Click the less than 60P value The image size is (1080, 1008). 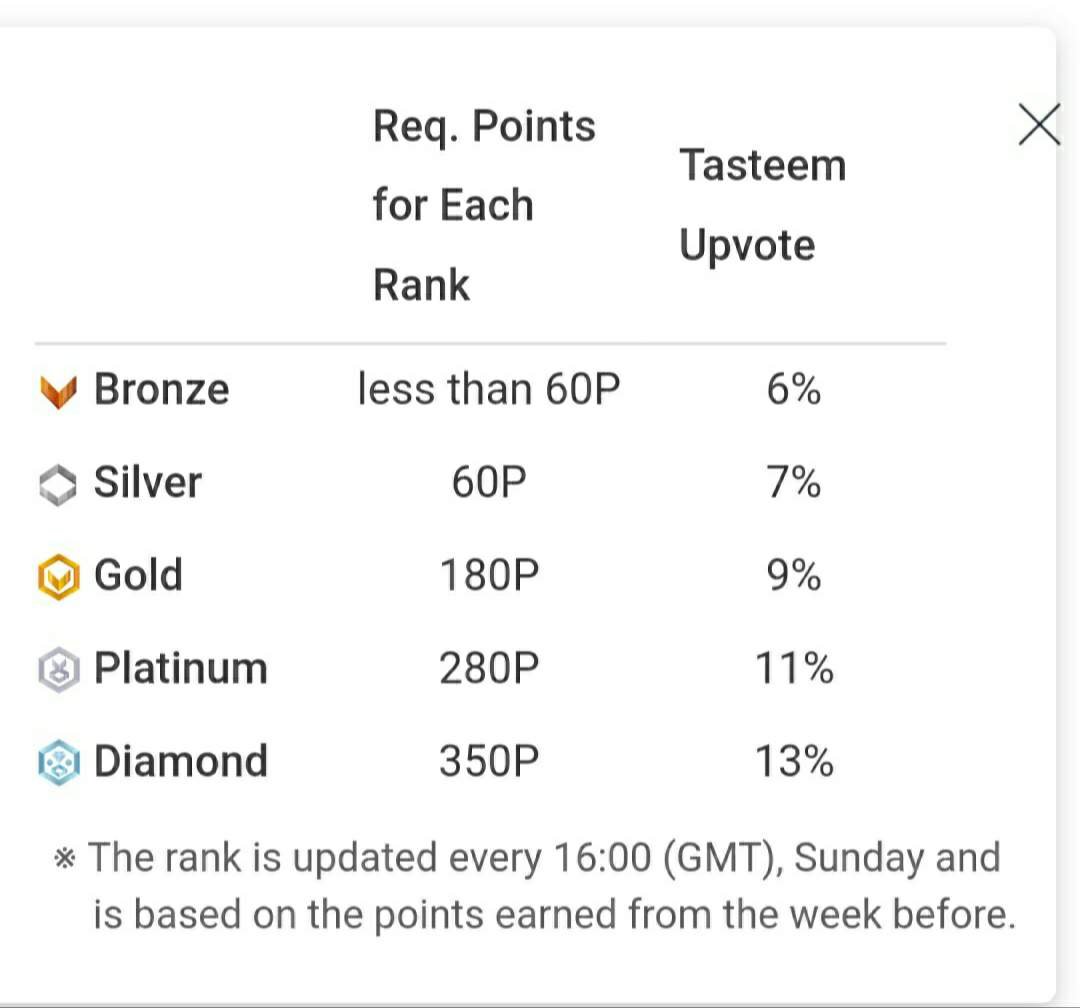coord(489,389)
